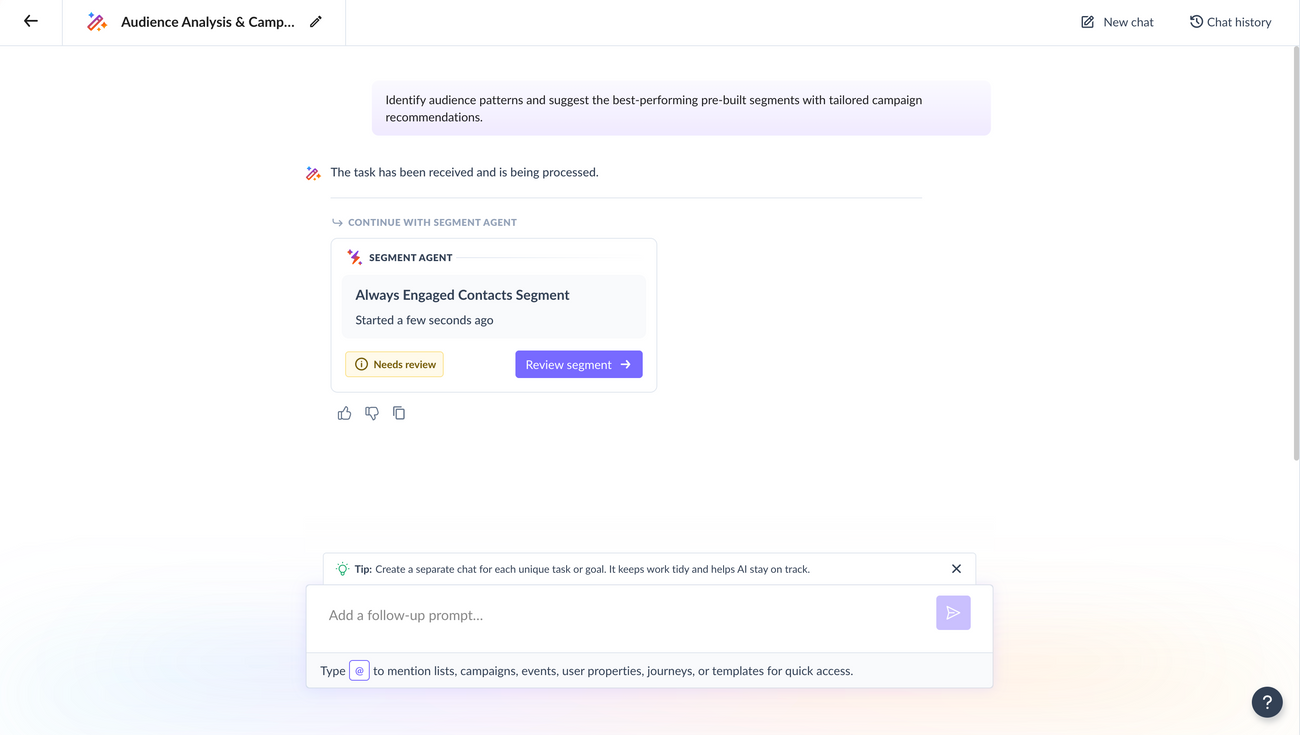
Task: Send the follow-up prompt with the paper plane
Action: click(x=952, y=612)
